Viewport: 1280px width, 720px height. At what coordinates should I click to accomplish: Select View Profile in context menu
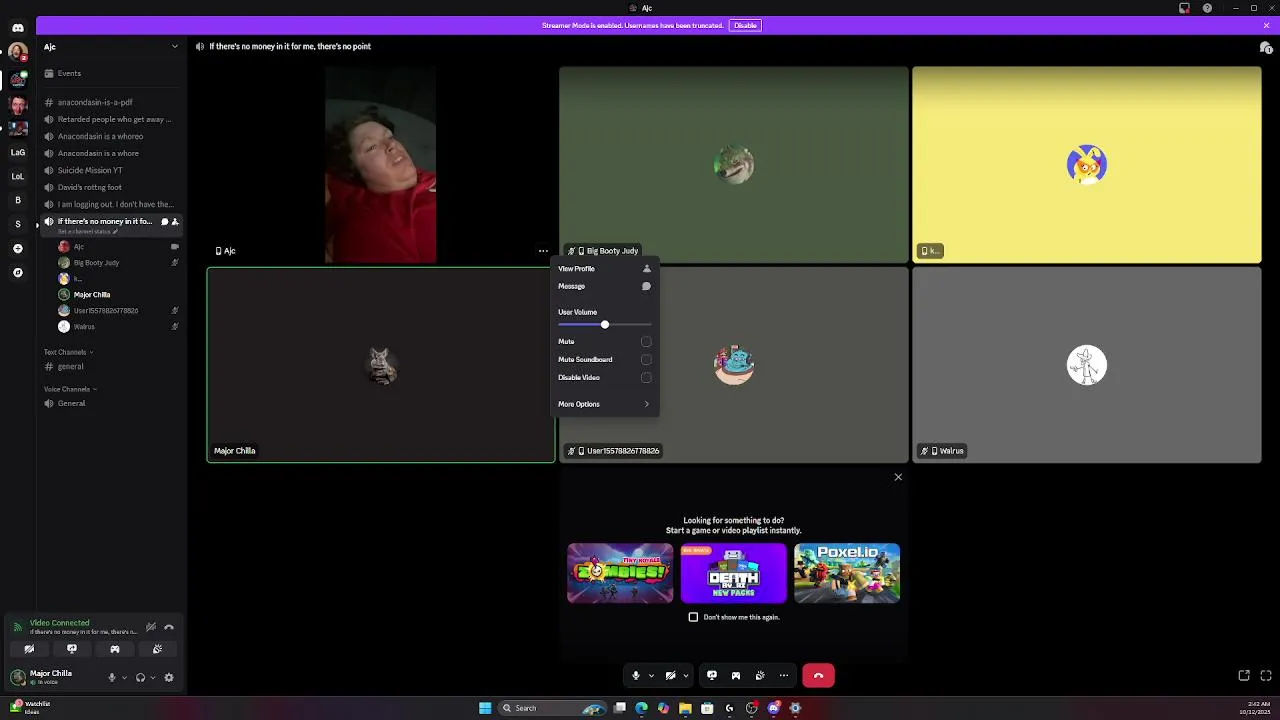click(x=604, y=269)
